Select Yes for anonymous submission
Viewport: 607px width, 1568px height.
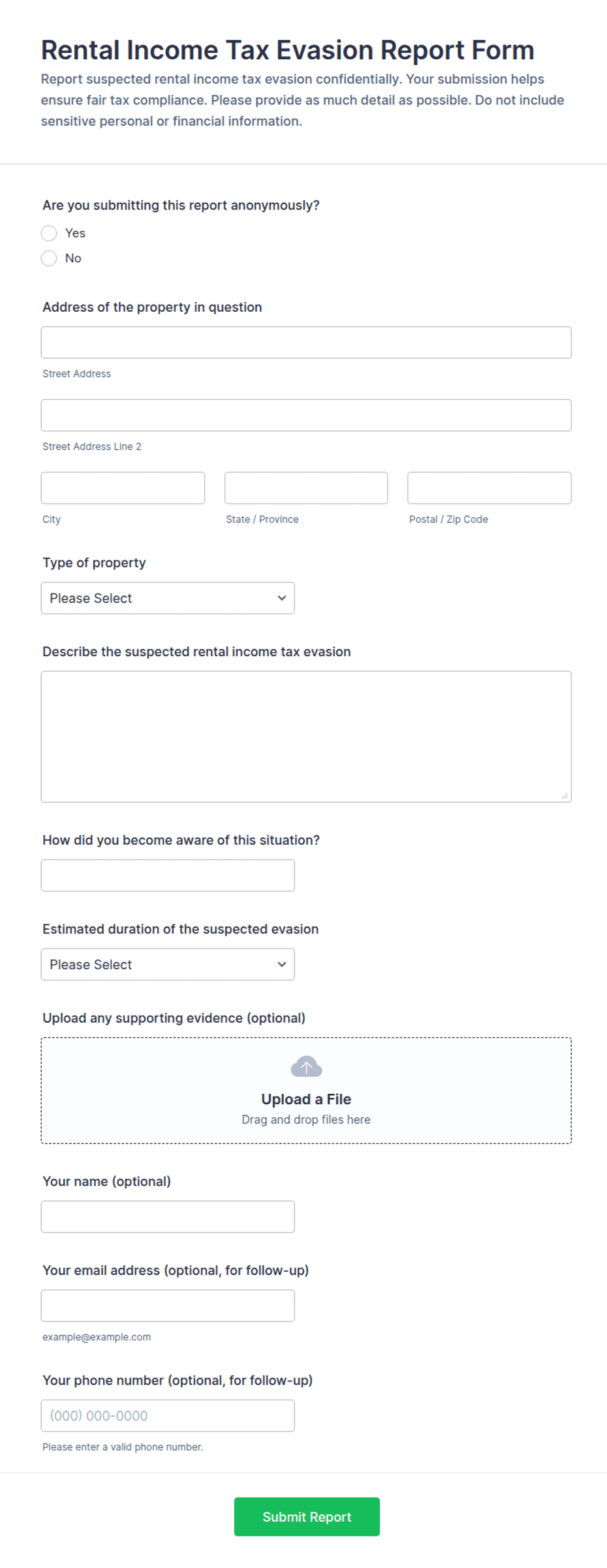click(x=49, y=233)
